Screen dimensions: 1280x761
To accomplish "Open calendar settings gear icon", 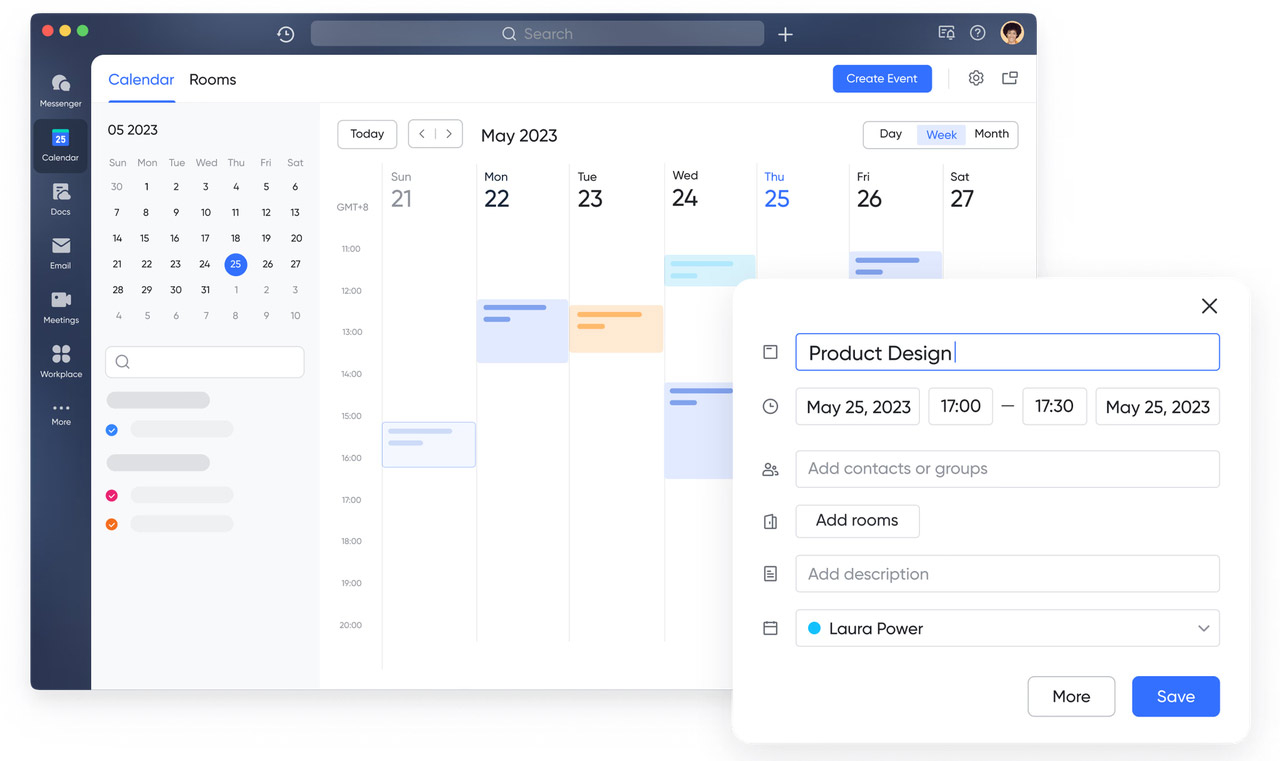I will coord(976,78).
